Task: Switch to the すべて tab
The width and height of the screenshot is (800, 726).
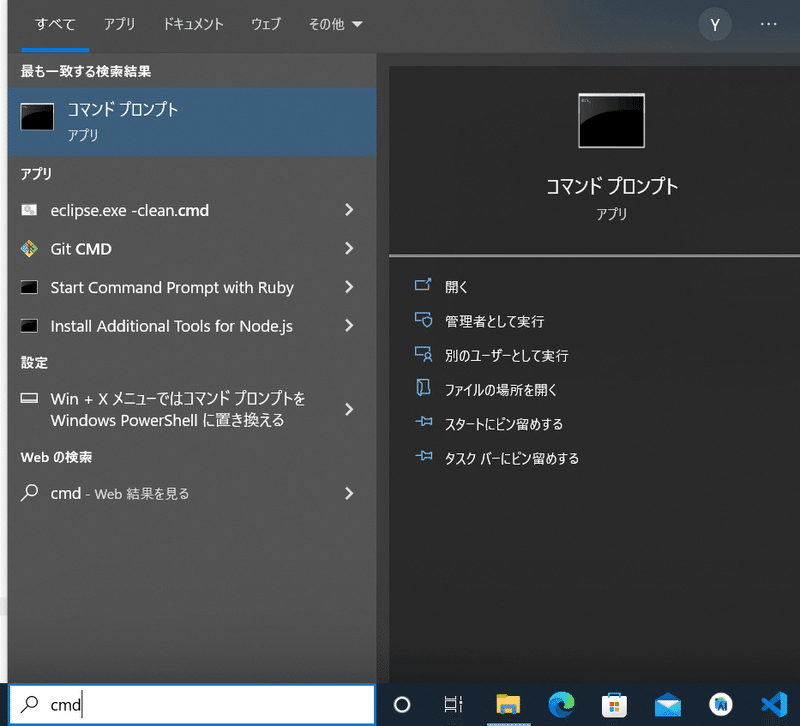Action: (x=55, y=24)
